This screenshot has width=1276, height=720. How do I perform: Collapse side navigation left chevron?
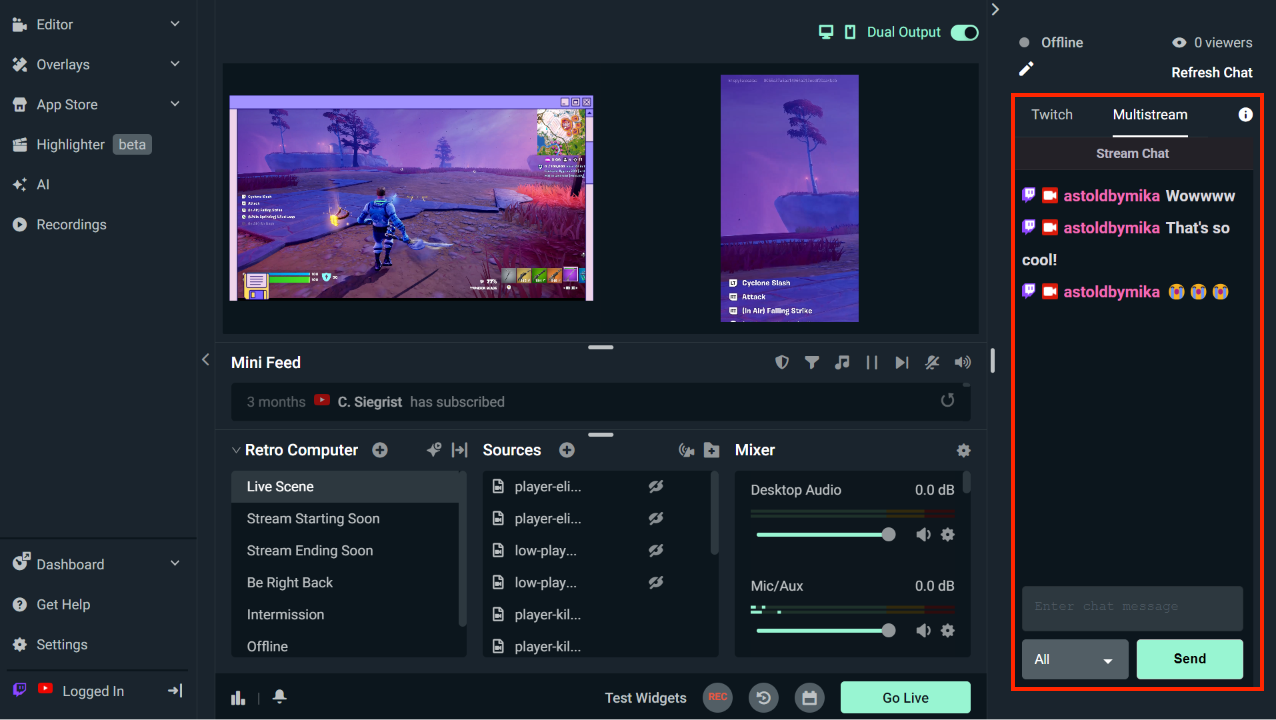point(206,360)
